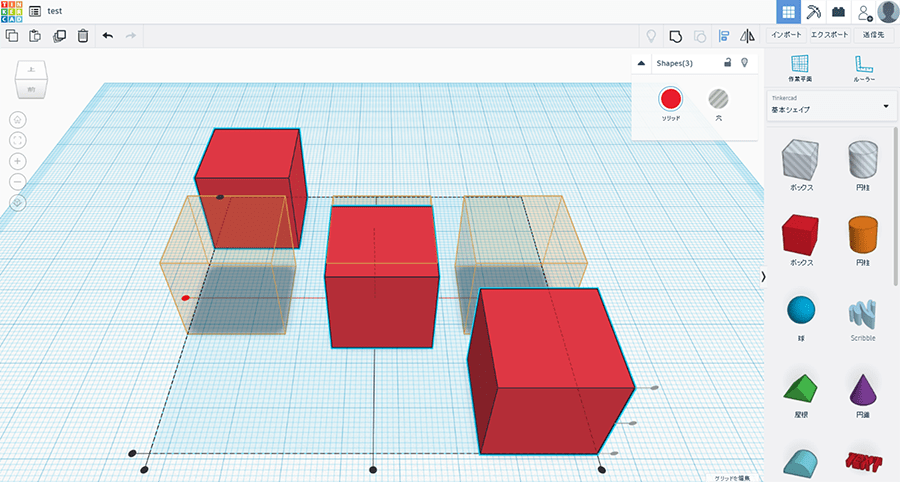Collapse the shapes sidebar with the chevron
The width and height of the screenshot is (900, 482).
763,275
